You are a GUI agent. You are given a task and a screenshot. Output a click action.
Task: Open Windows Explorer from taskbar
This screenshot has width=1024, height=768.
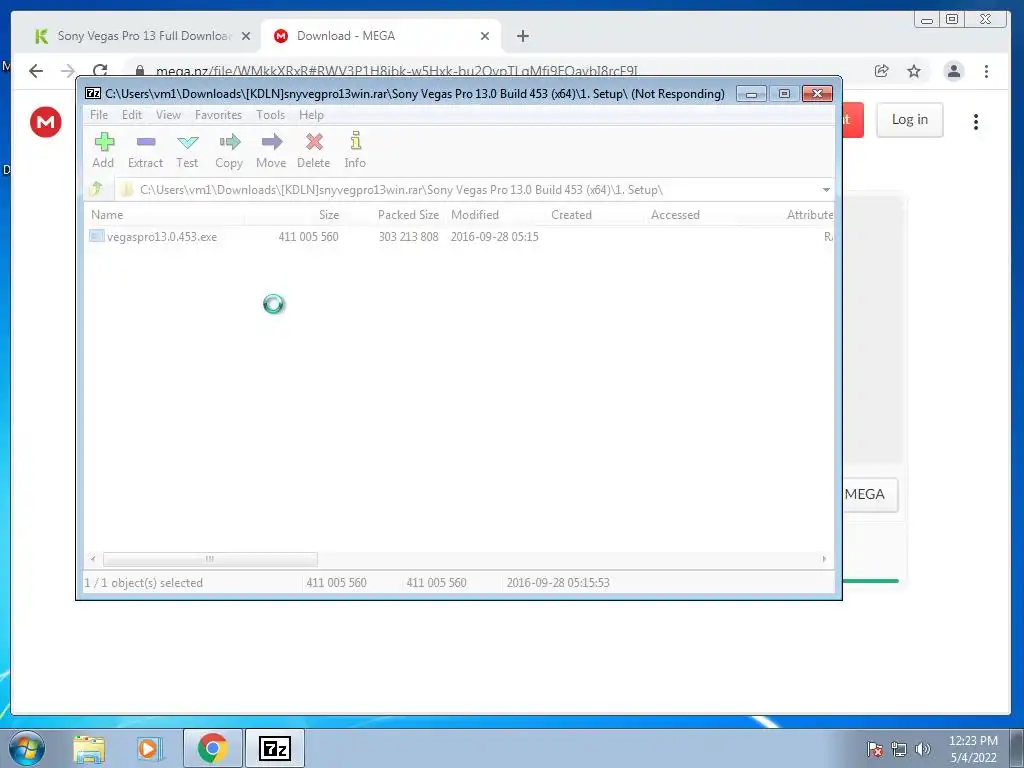pos(89,748)
